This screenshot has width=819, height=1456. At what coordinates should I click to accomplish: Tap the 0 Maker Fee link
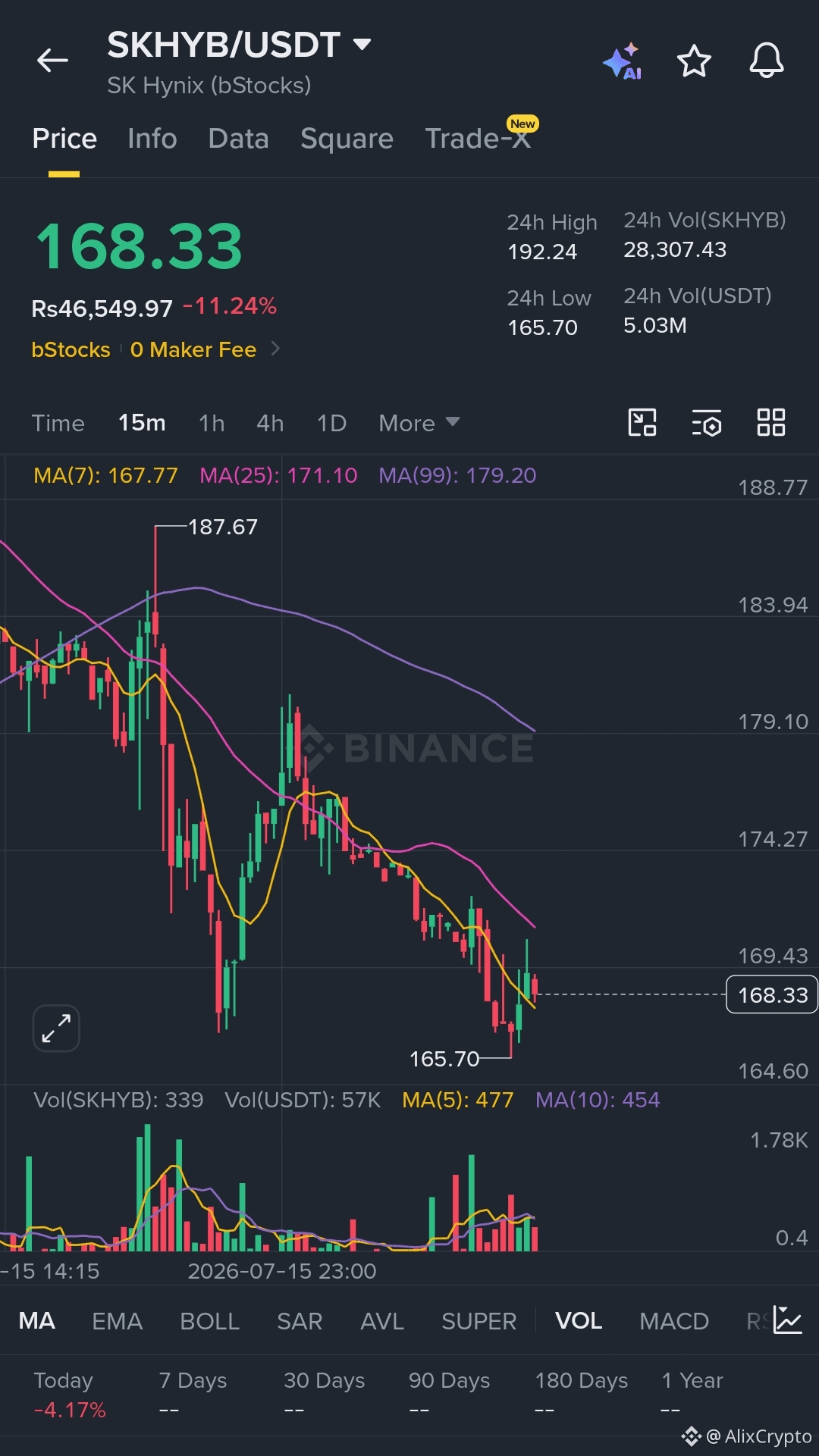point(193,349)
